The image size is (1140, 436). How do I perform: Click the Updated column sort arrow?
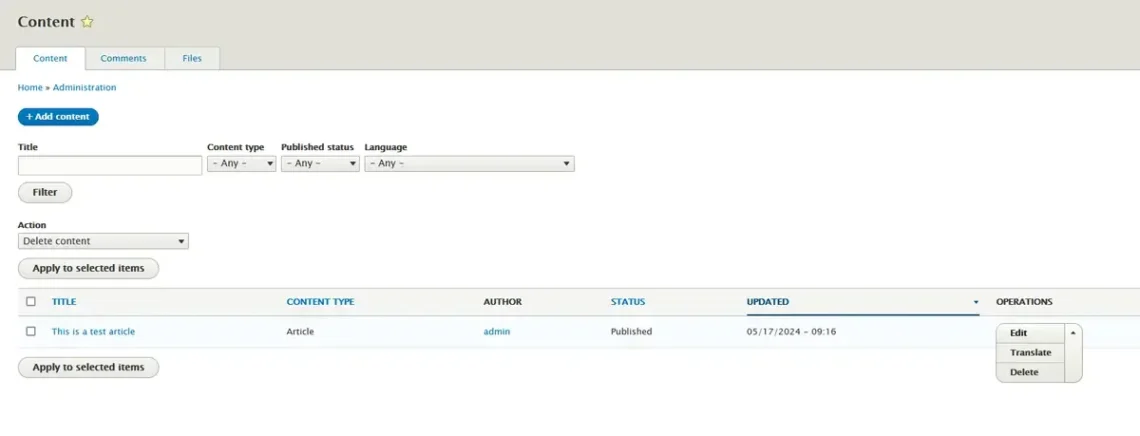point(975,302)
